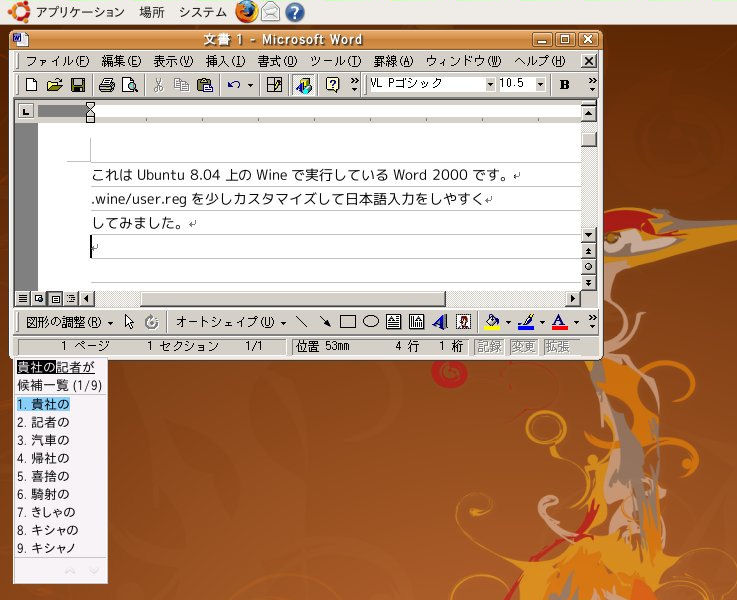Select the rectangle shape tool
The height and width of the screenshot is (600, 737).
pos(347,322)
